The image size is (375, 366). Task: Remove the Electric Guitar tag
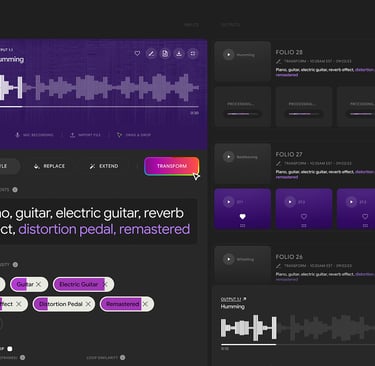(x=105, y=284)
